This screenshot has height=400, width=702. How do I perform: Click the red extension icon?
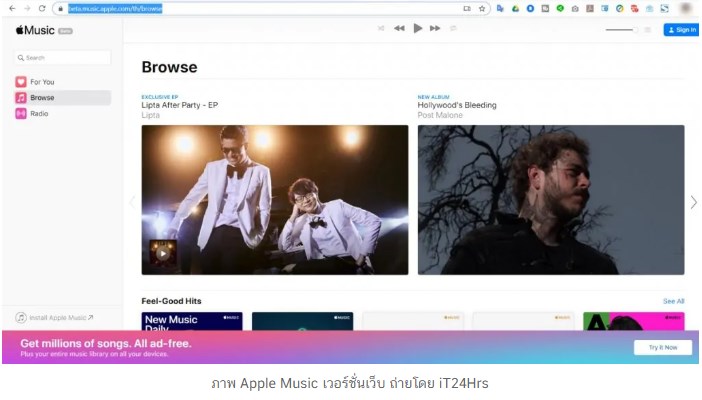[x=634, y=9]
